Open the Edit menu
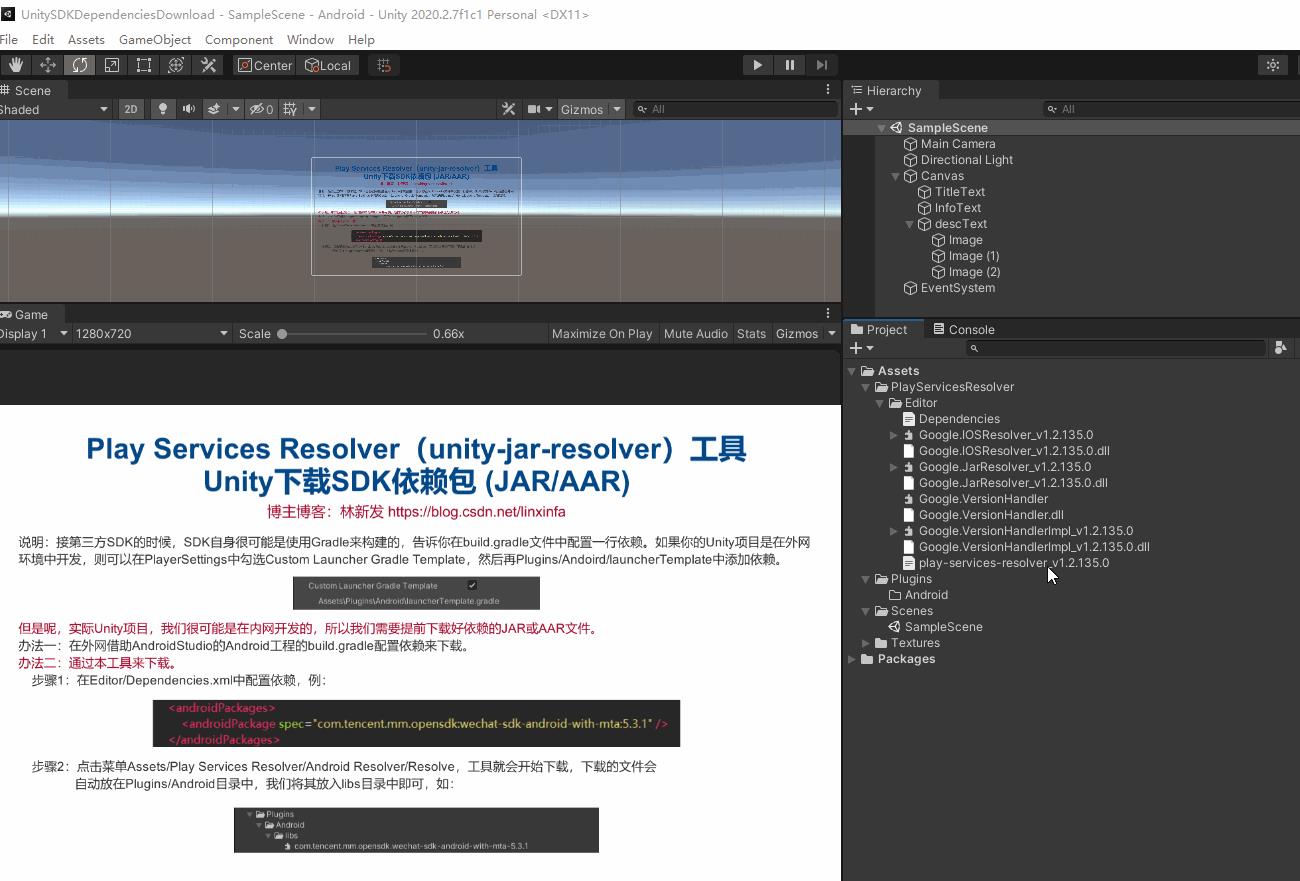Screen dimensions: 1300x881 (x=43, y=39)
